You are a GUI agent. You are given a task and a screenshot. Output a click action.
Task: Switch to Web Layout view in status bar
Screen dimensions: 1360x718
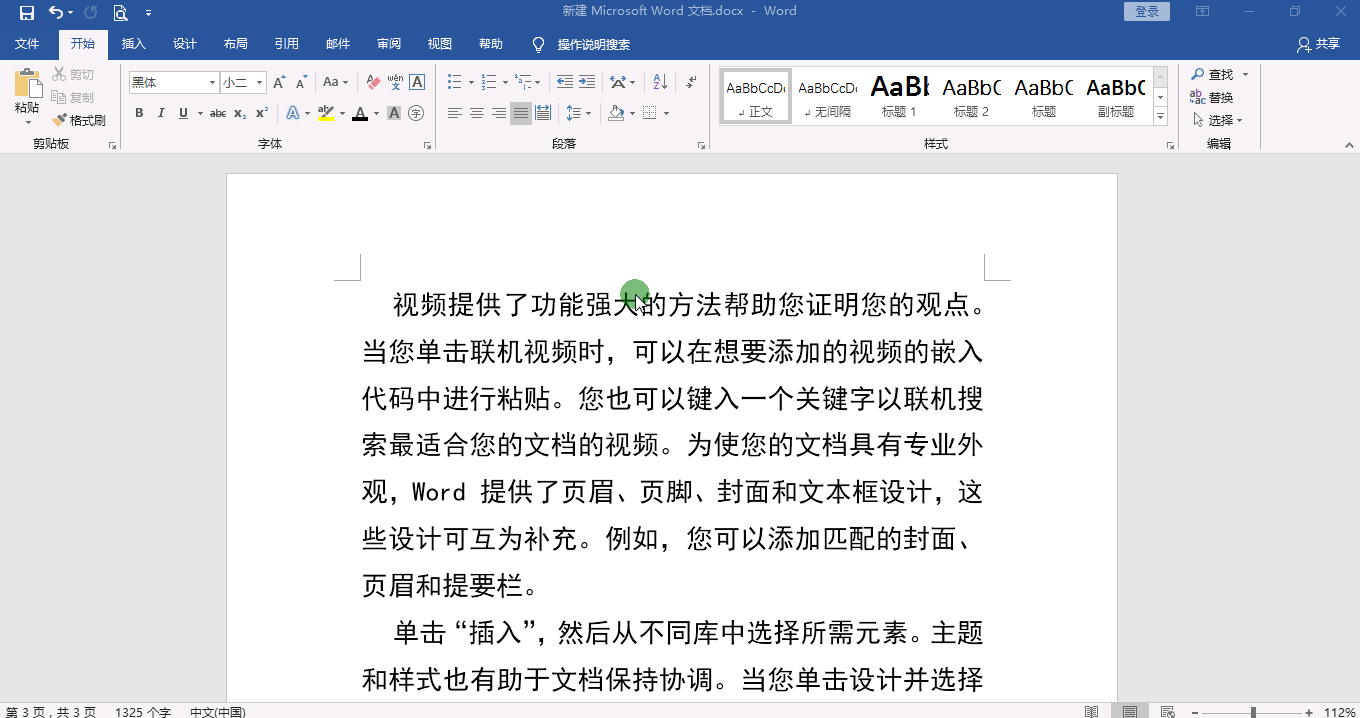coord(1167,711)
